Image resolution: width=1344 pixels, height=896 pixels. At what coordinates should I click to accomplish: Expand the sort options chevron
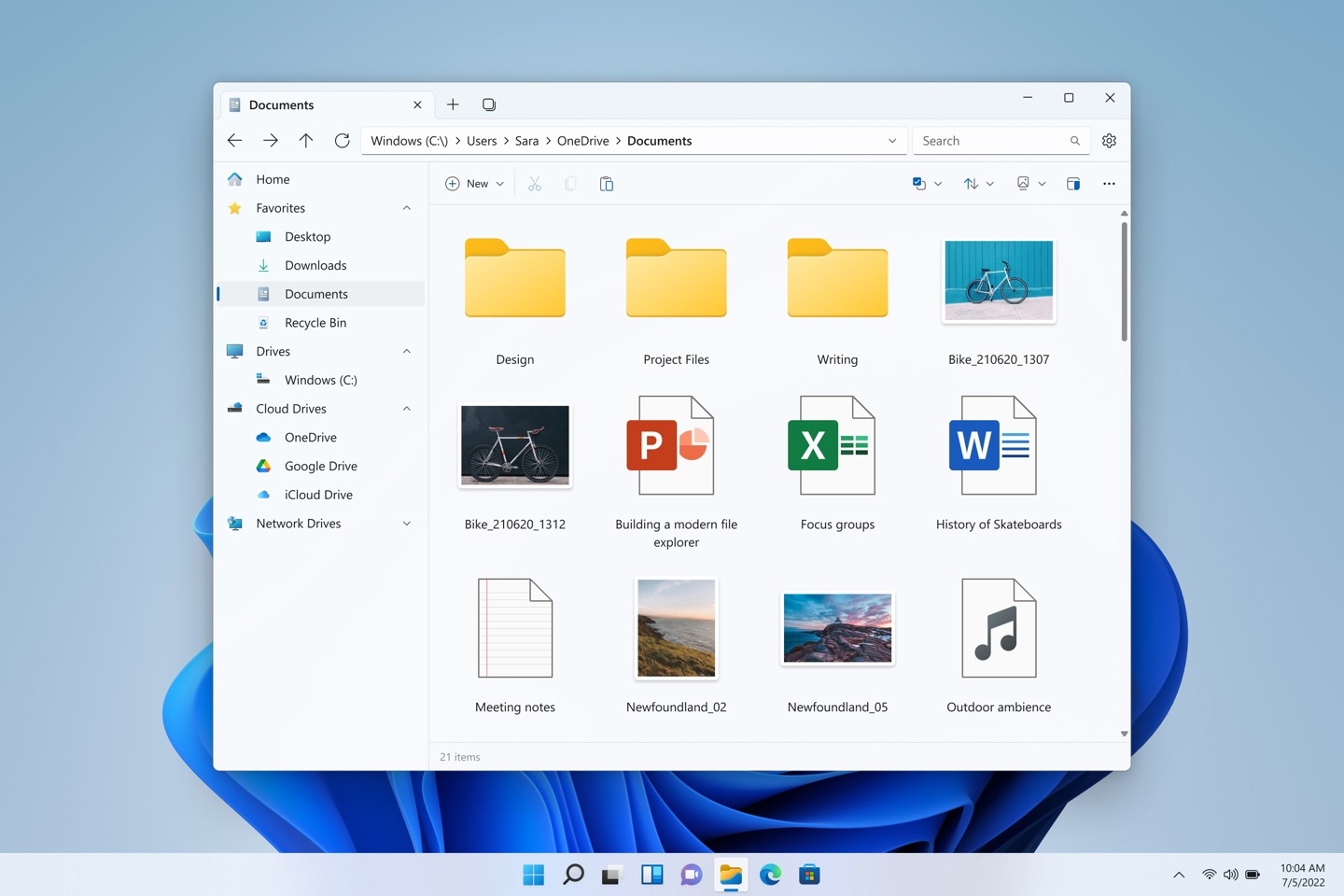(990, 184)
